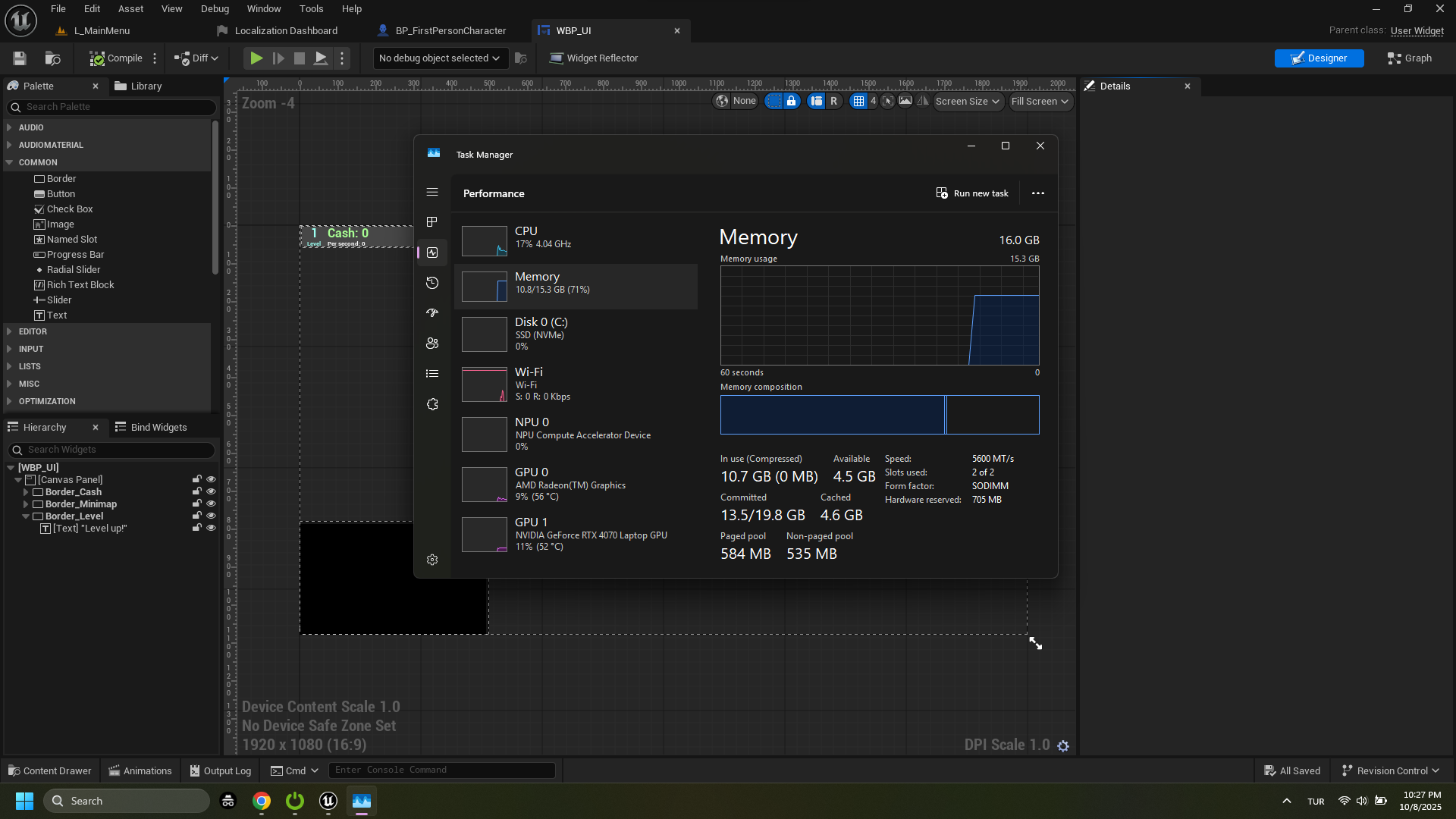Click the Save asset icon
Screen dimensions: 1456x819
[x=20, y=58]
